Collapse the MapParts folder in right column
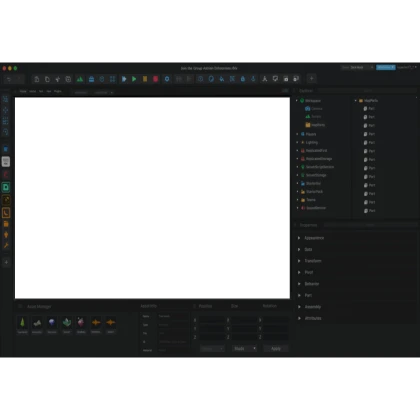This screenshot has width=420, height=420. coord(355,100)
